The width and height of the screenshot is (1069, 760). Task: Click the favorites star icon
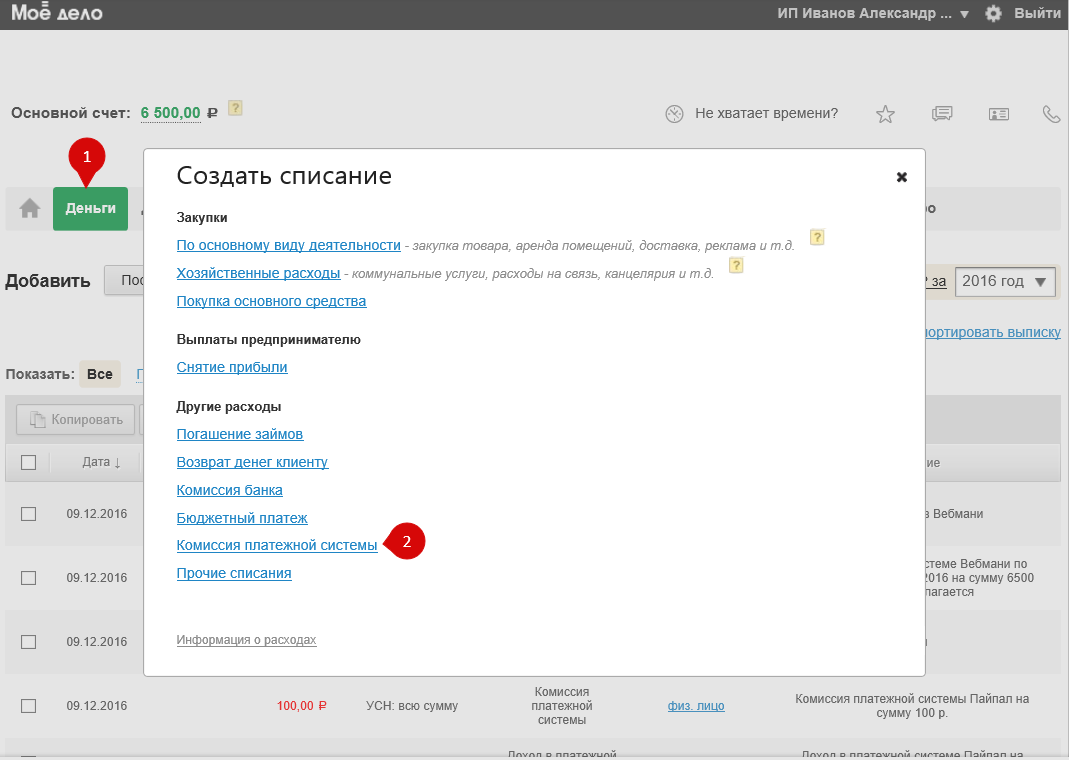885,114
